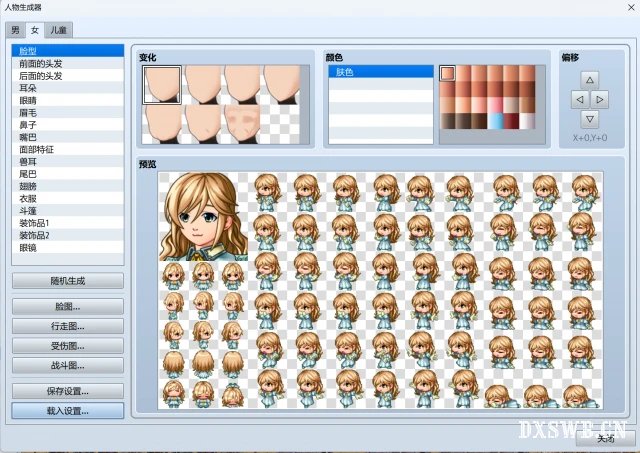Viewport: 640px width, 453px height.
Task: Click the offset left arrow button
Action: (x=579, y=100)
